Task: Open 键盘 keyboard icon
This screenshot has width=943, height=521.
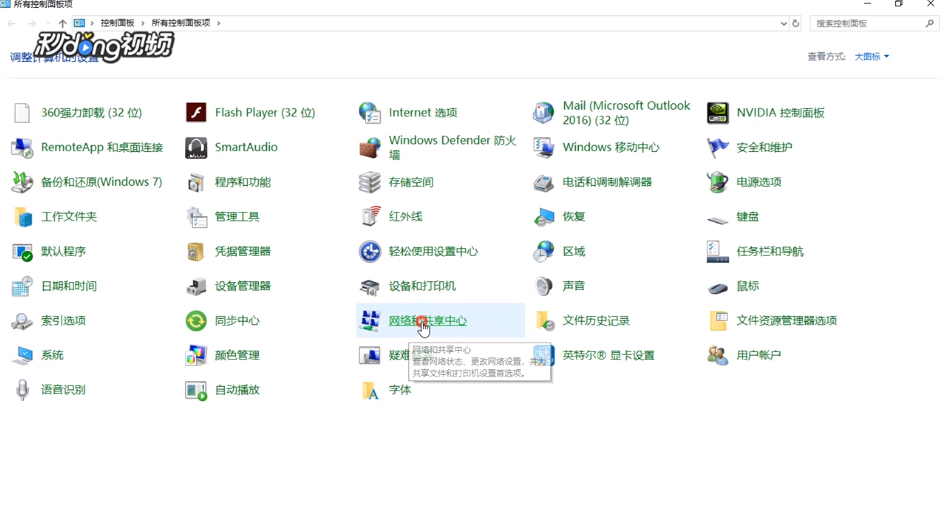Action: 718,220
